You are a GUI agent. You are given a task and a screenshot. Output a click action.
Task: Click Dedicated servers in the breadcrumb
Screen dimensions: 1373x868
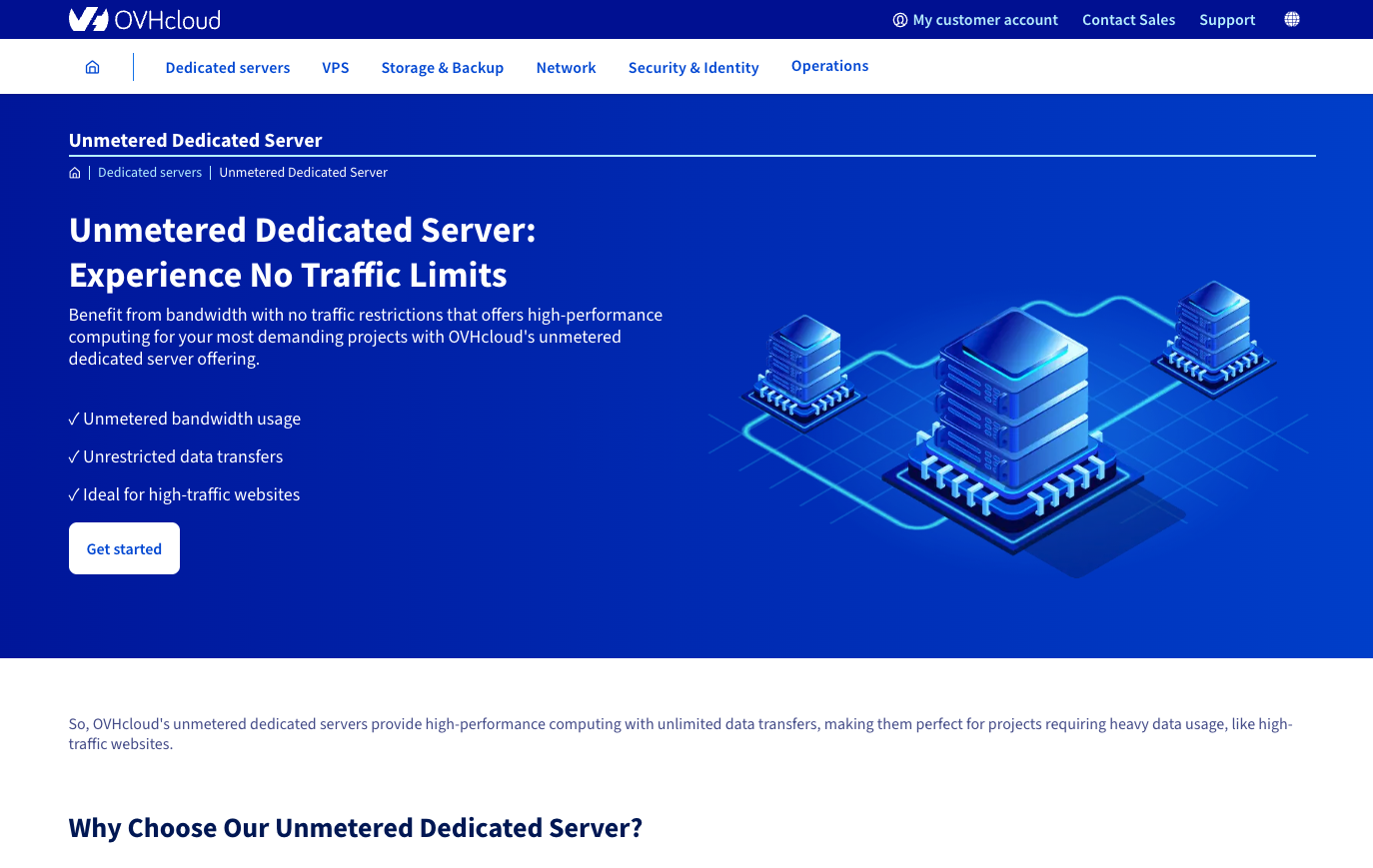[149, 172]
